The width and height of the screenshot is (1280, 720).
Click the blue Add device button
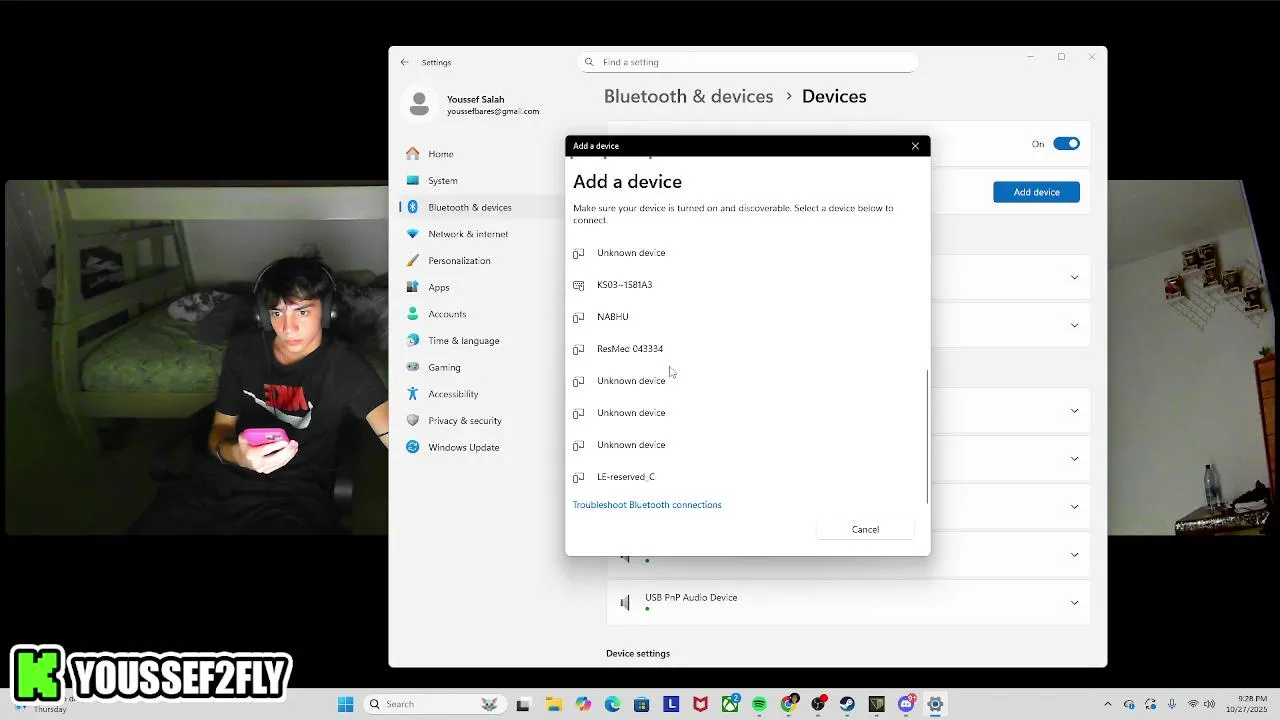[1036, 192]
